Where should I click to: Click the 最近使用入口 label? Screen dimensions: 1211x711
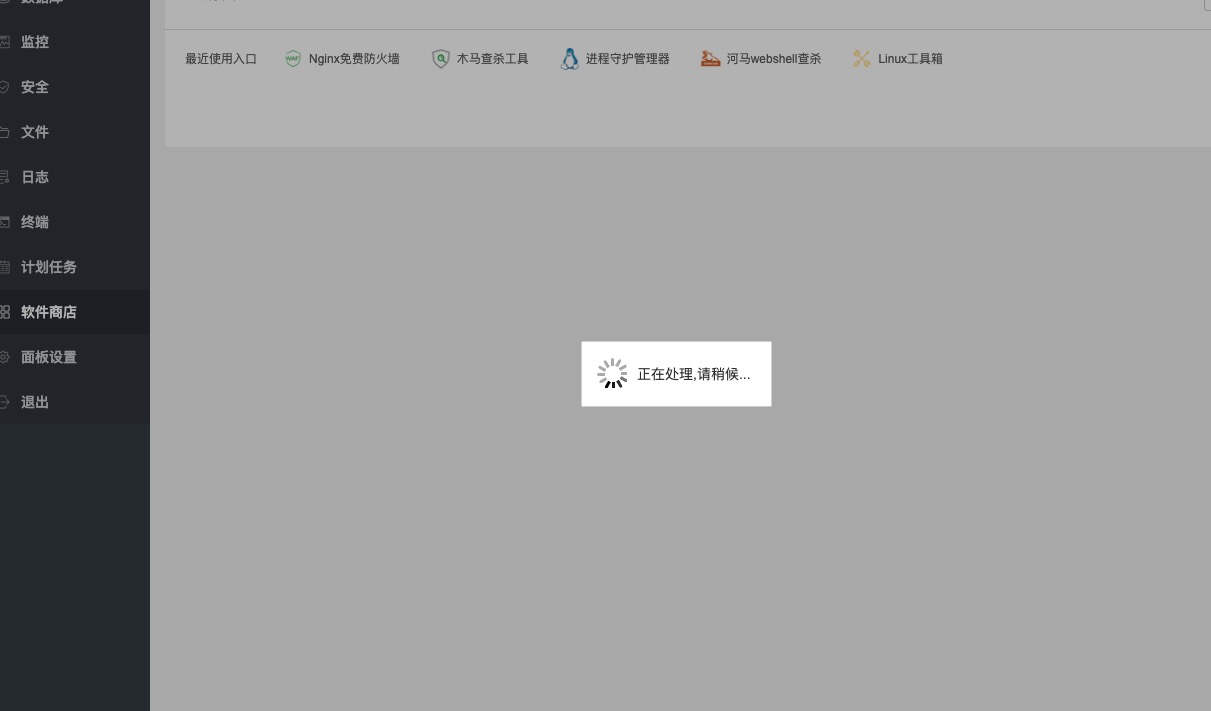click(221, 59)
